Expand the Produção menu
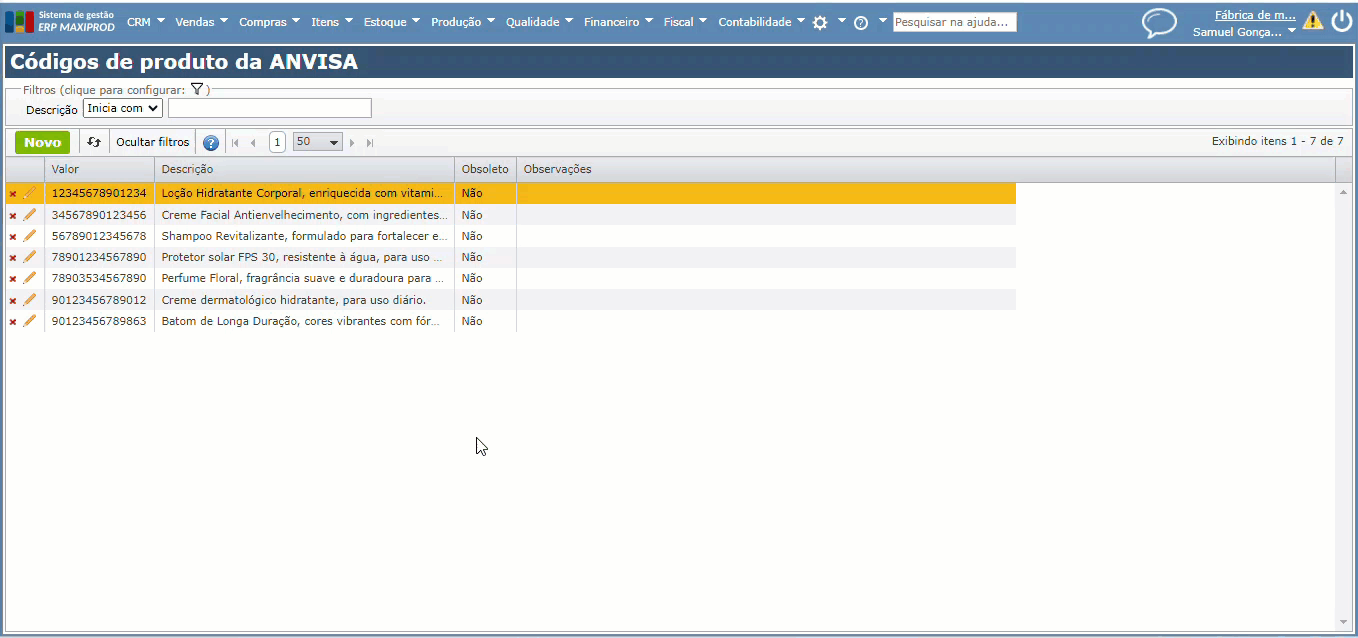1358x638 pixels. tap(464, 22)
